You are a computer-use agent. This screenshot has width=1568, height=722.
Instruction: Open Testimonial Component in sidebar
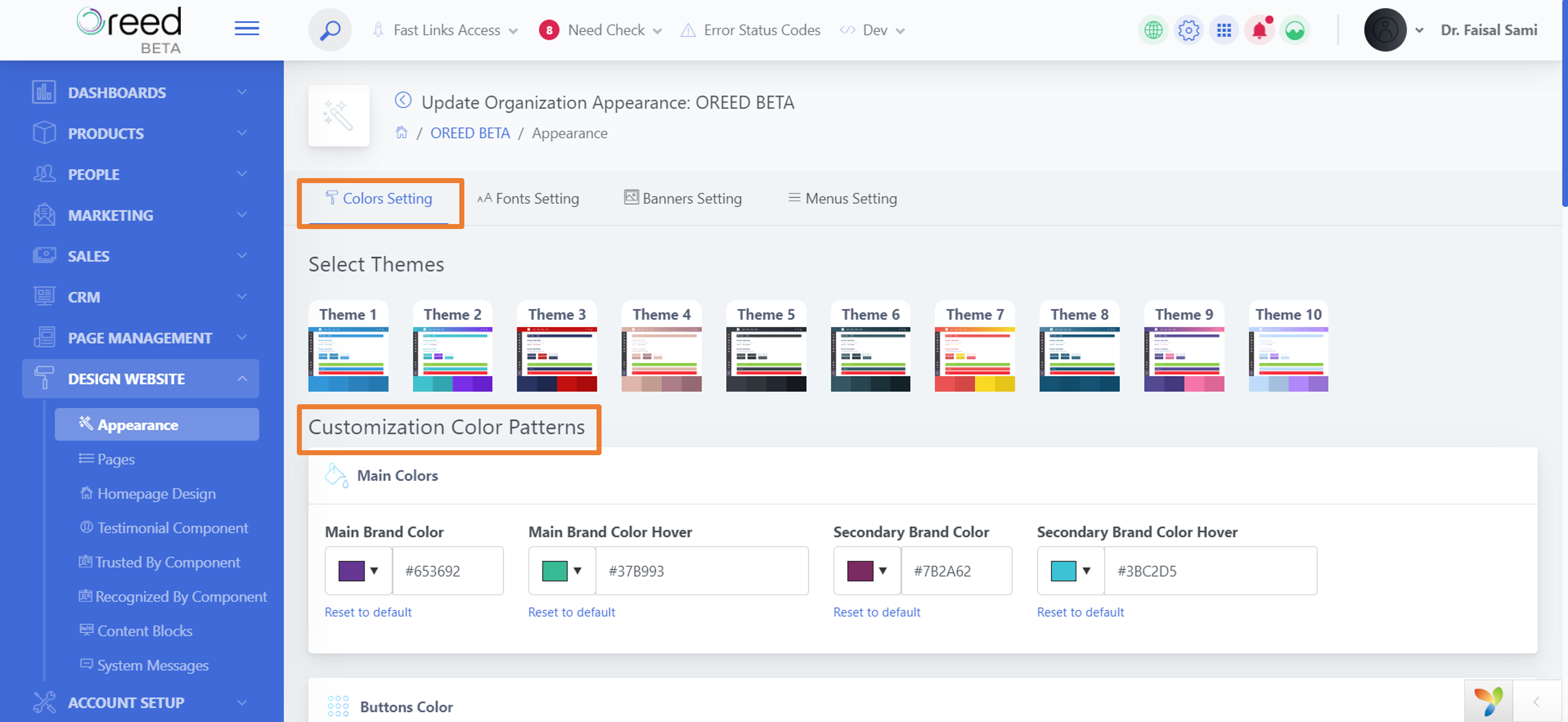click(x=164, y=528)
